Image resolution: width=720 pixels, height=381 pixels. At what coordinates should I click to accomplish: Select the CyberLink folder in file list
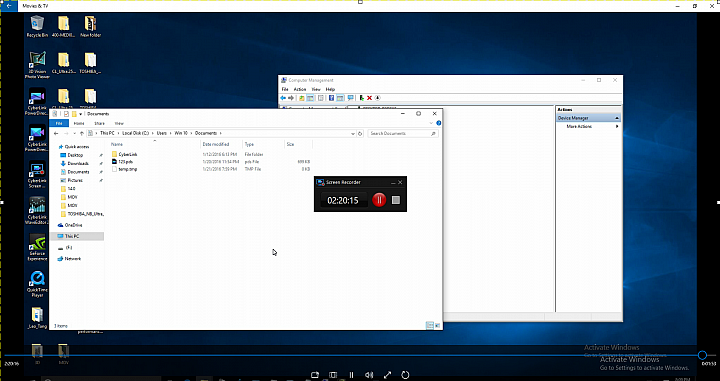[x=128, y=154]
